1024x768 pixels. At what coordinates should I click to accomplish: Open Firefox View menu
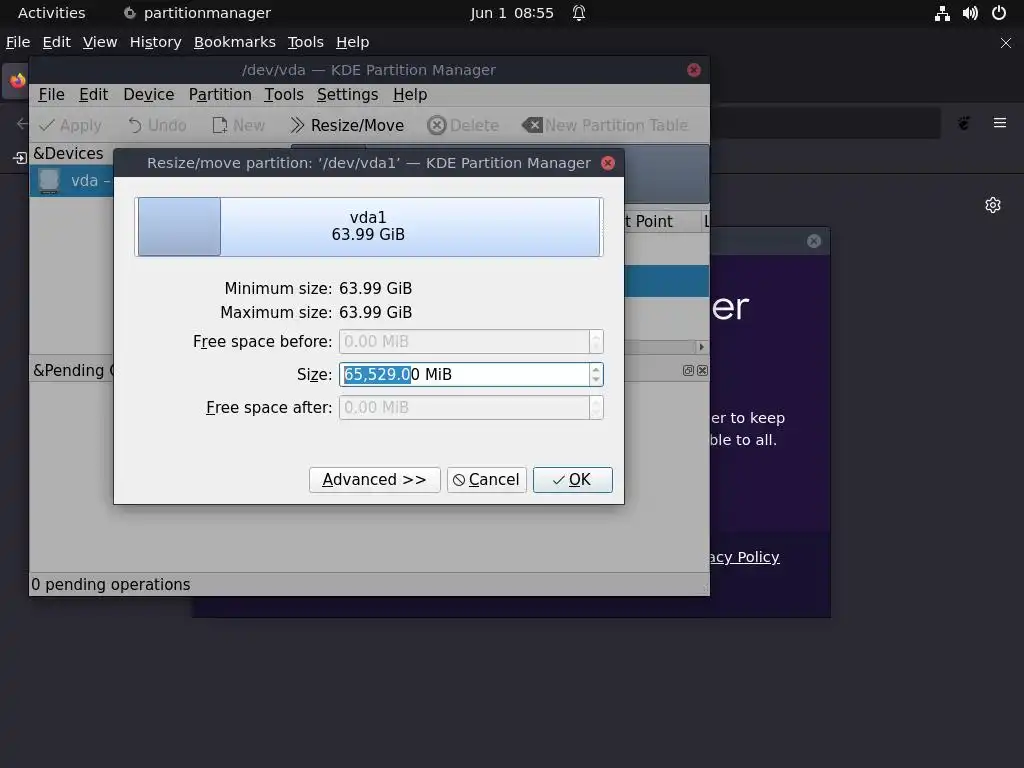pyautogui.click(x=100, y=42)
